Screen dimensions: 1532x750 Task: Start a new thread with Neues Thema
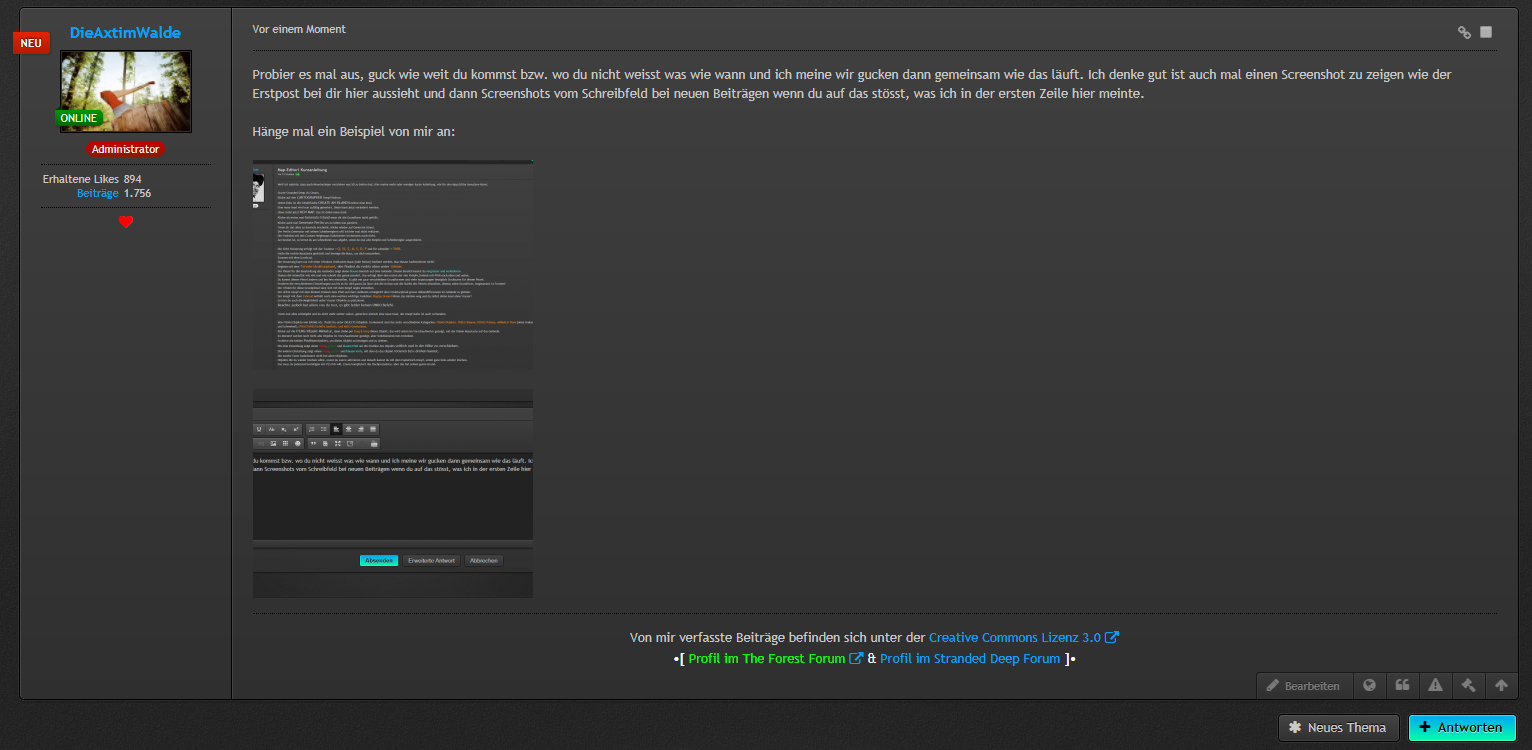coord(1337,728)
